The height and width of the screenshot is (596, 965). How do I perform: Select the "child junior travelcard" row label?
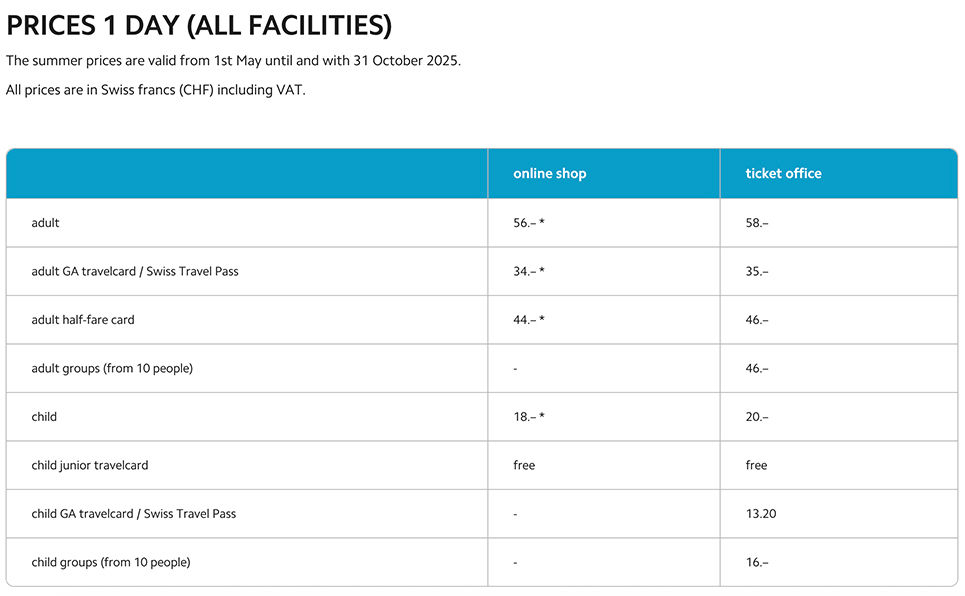[x=90, y=465]
